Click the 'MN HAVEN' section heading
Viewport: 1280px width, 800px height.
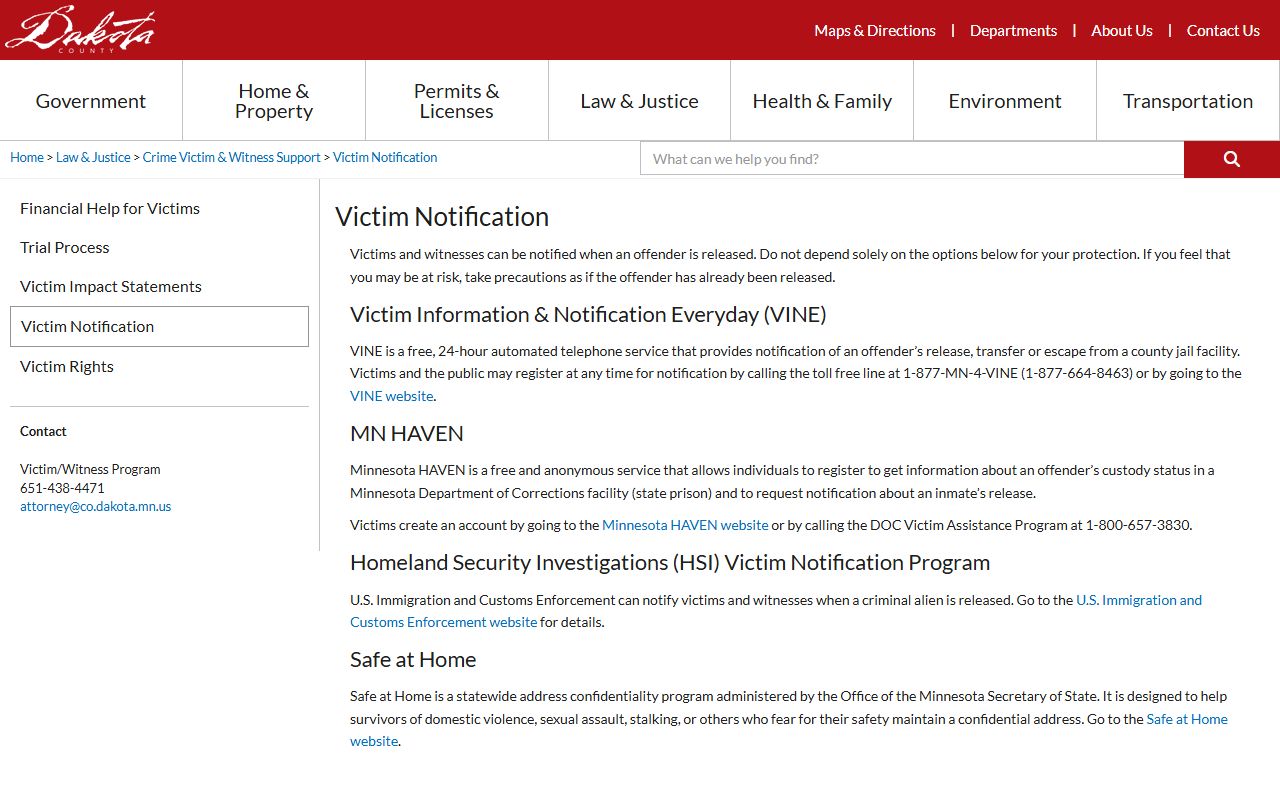pyautogui.click(x=407, y=433)
